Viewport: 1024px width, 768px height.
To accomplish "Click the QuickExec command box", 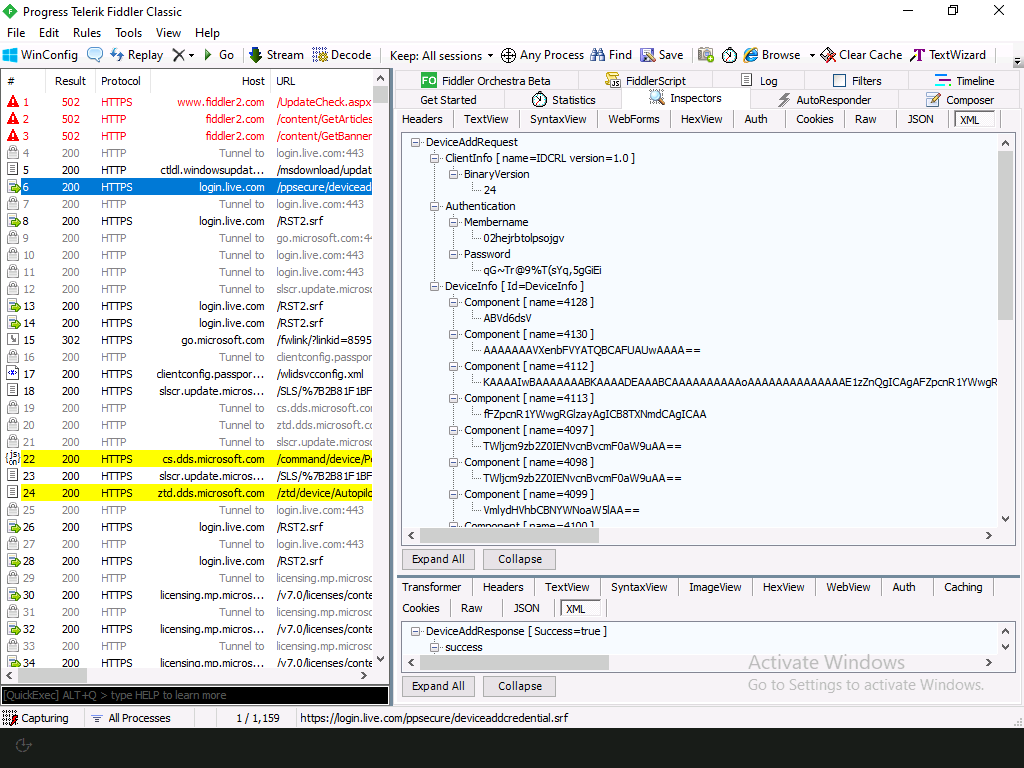I will click(192, 694).
